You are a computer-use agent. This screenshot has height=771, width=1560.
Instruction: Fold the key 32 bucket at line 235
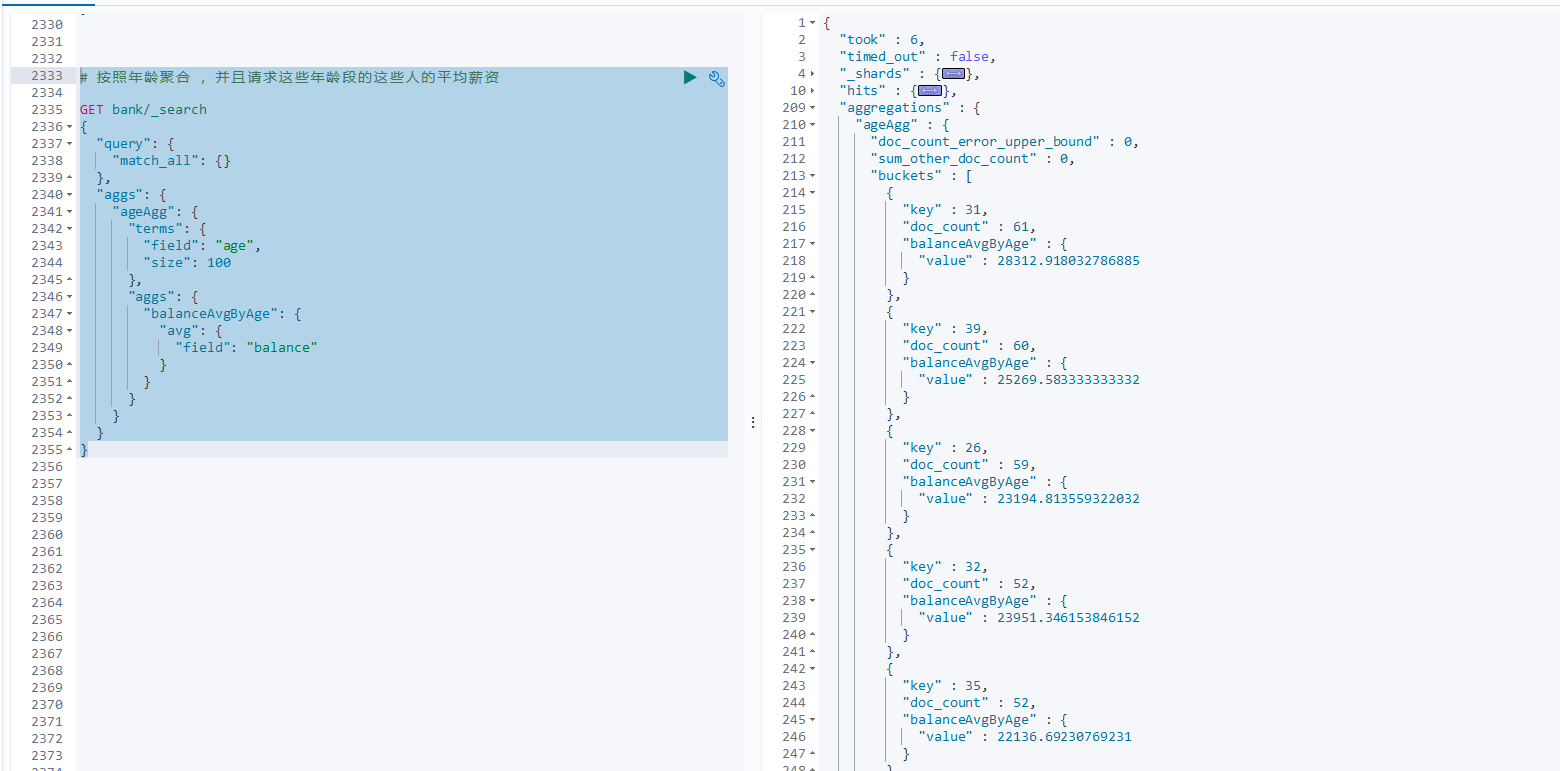tap(813, 550)
